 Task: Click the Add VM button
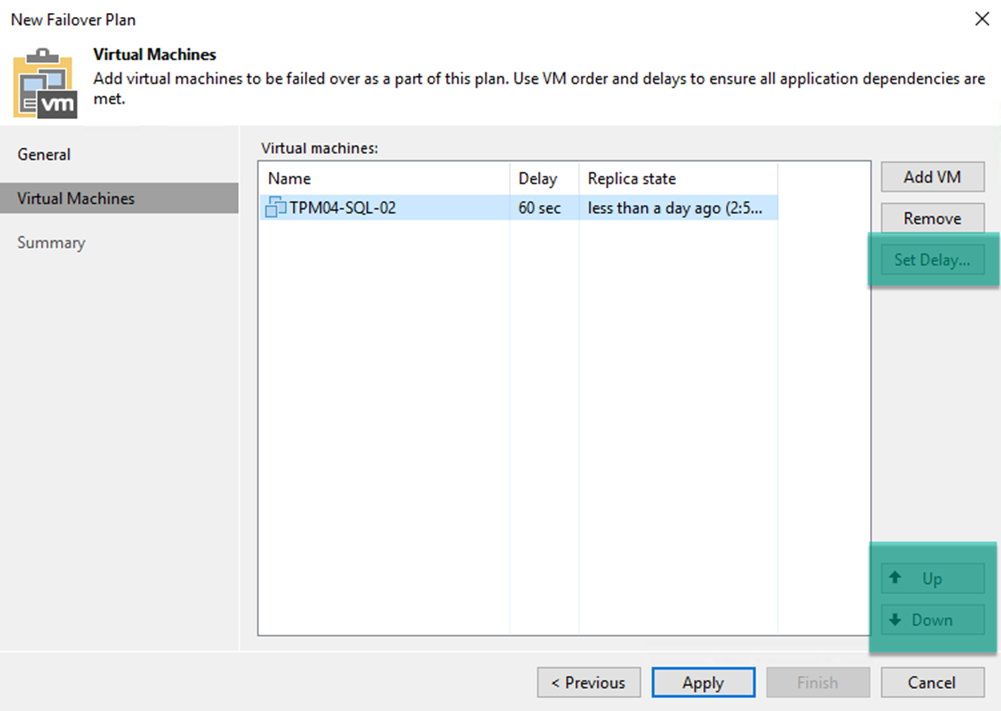coord(933,177)
